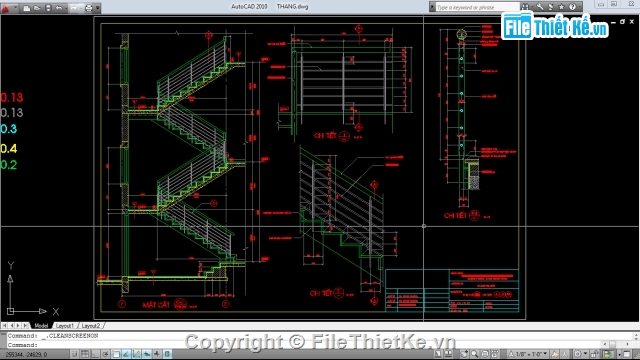This screenshot has width=640, height=360.
Task: Click the Save icon in Quick Access
Action: coord(48,8)
